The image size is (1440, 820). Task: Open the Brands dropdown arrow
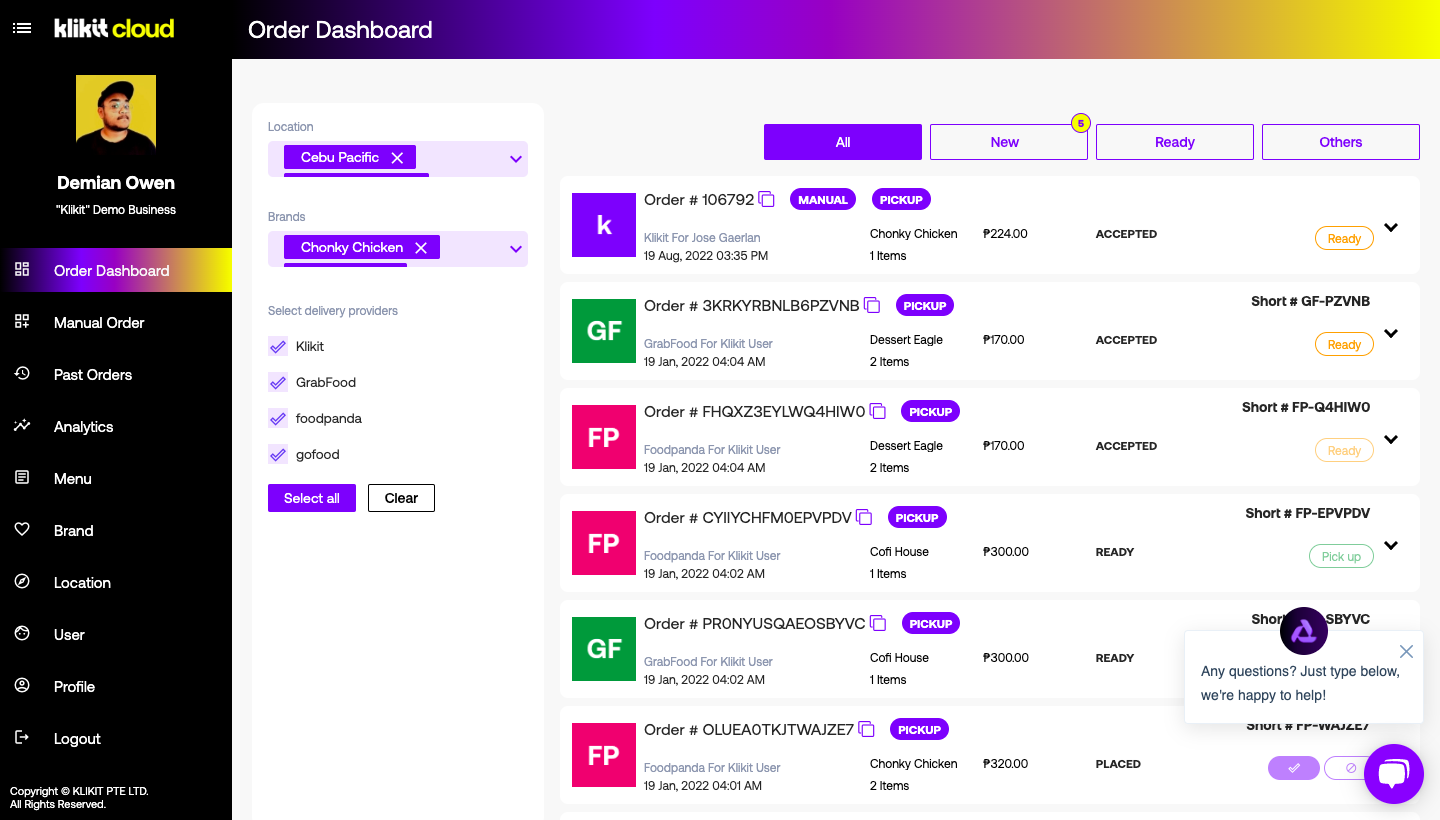point(516,249)
